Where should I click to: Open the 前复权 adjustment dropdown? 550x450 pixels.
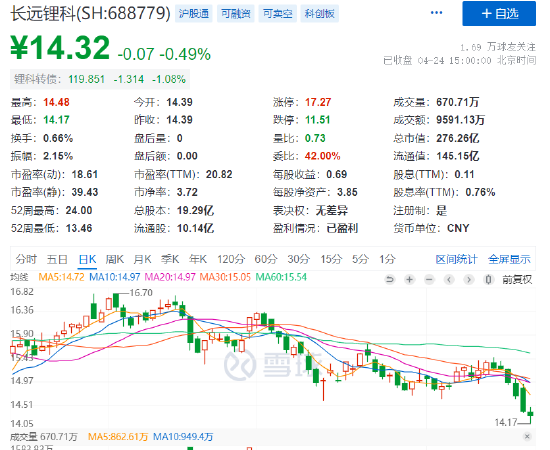pos(517,280)
